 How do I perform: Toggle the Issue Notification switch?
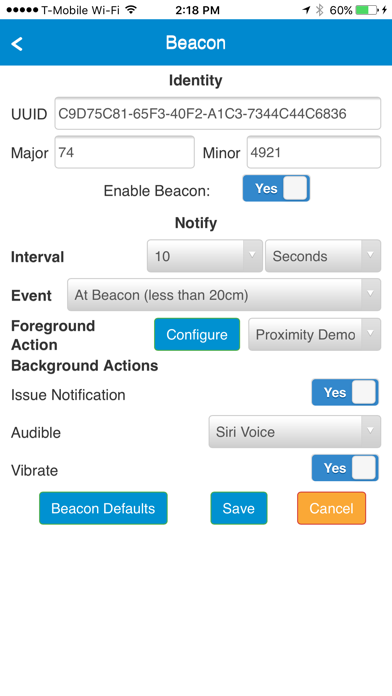(345, 392)
